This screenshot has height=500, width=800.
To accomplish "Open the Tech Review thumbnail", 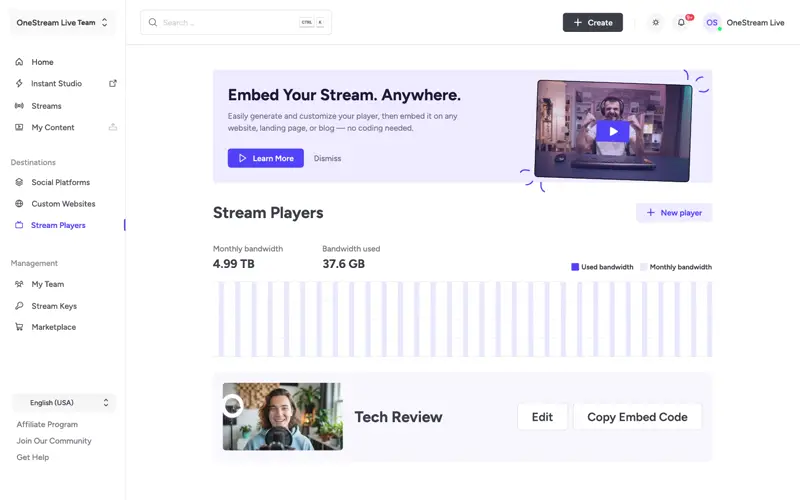I will [283, 416].
